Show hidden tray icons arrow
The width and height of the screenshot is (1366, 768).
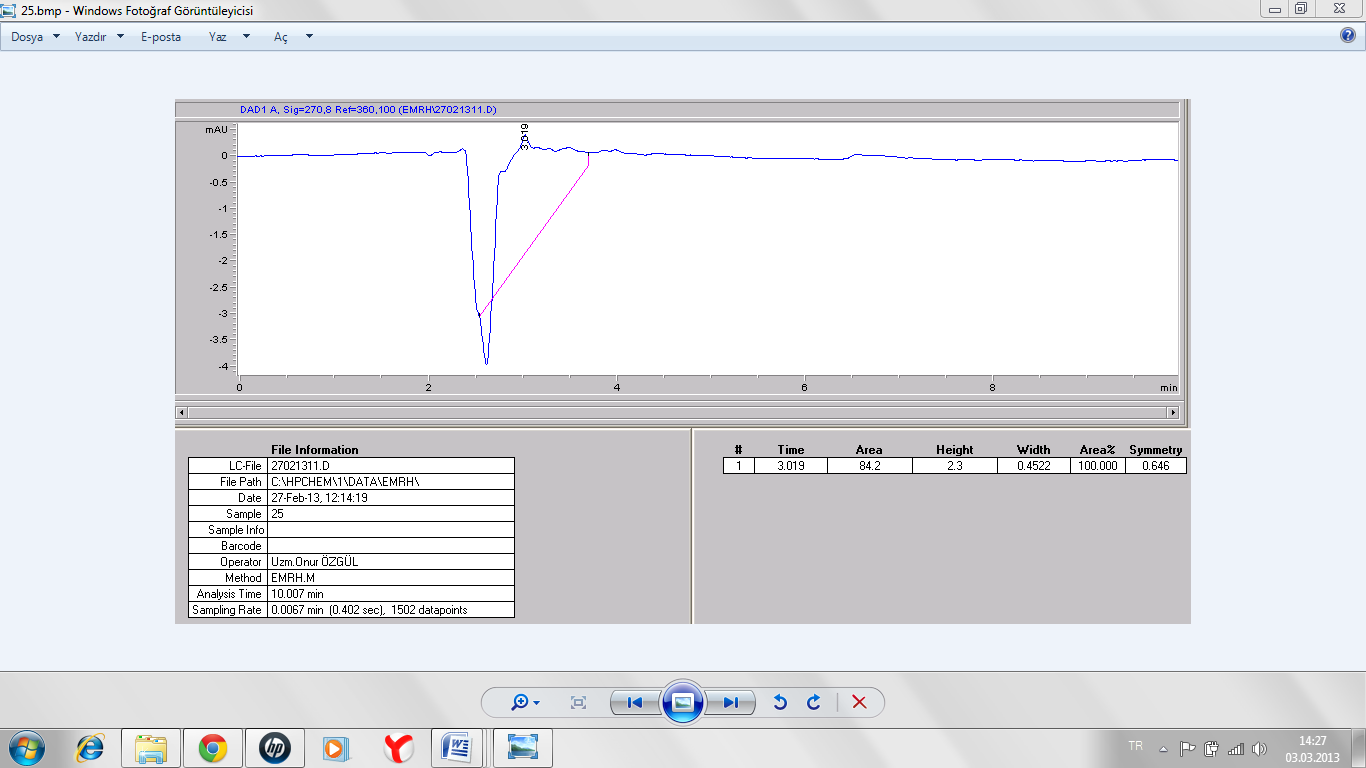tap(1163, 748)
